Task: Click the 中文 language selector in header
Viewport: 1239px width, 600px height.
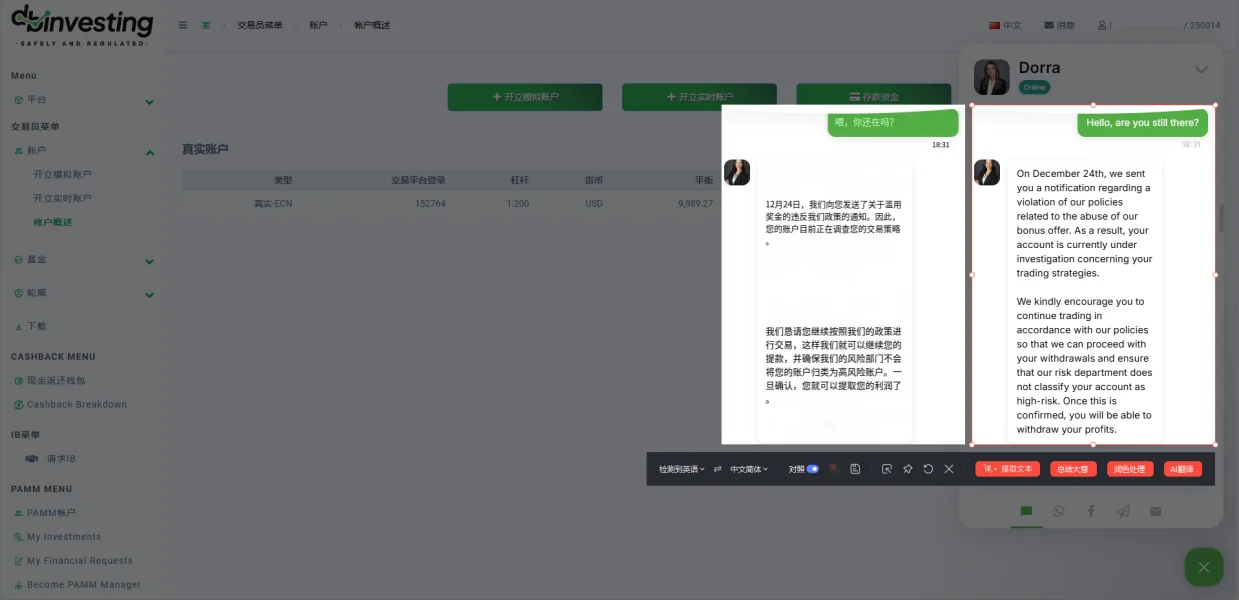Action: coord(1005,25)
